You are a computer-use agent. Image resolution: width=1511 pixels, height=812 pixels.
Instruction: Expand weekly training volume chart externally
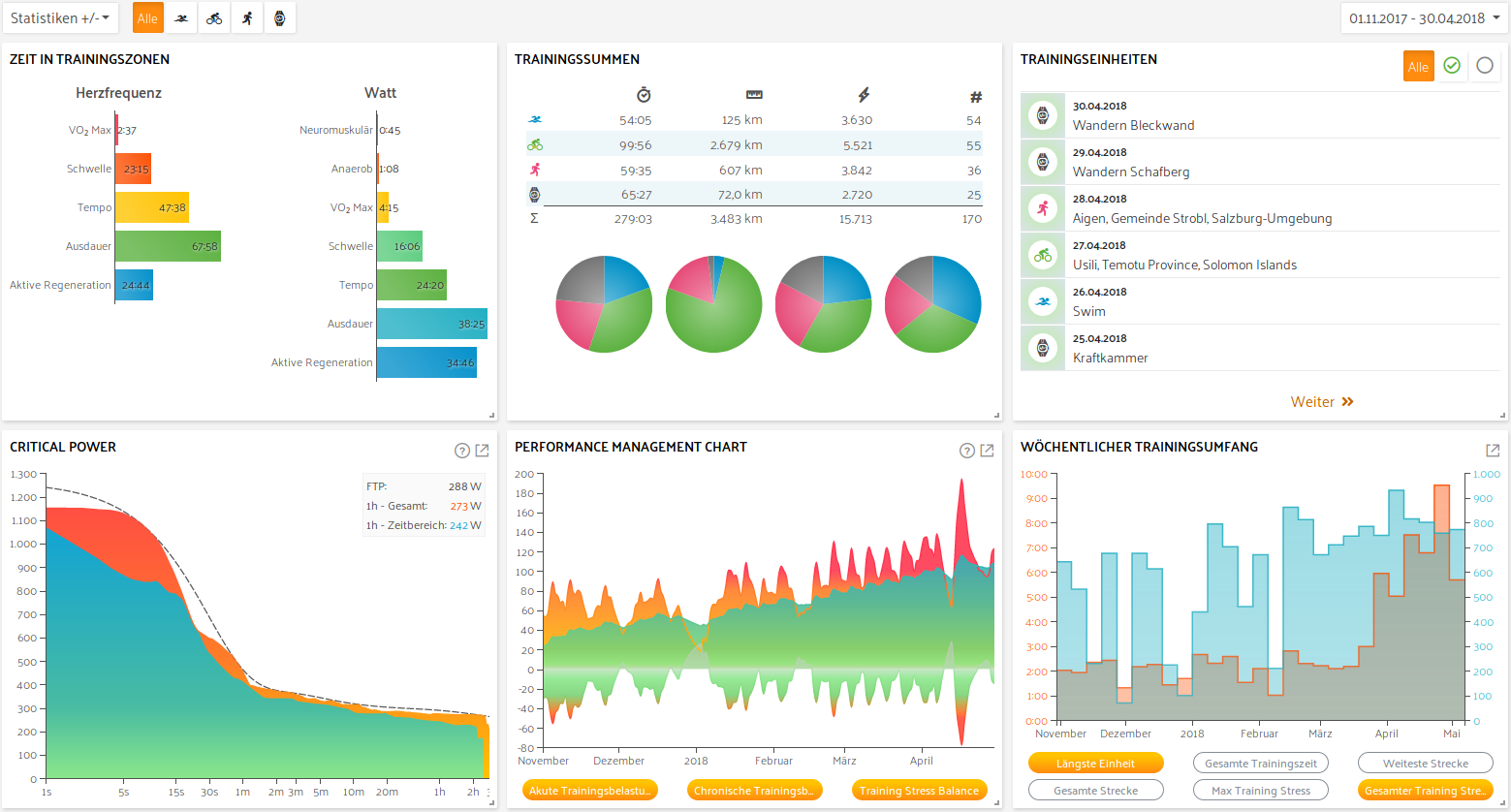coord(1493,451)
